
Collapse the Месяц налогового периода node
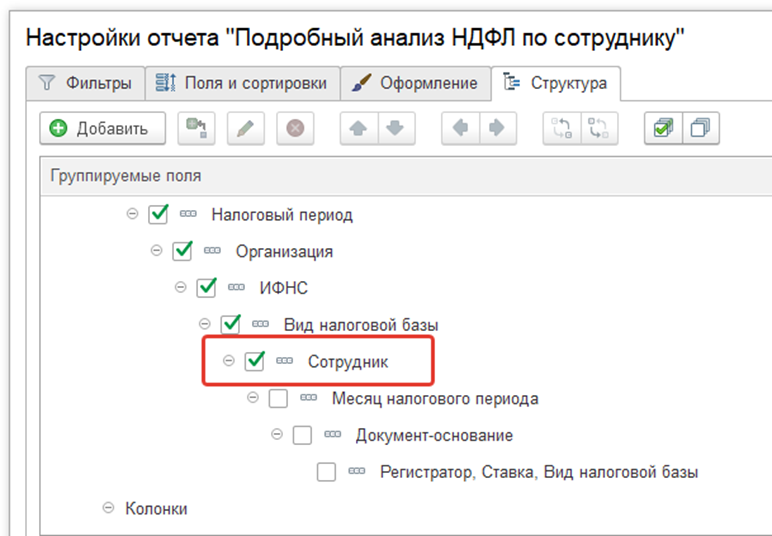tap(253, 397)
